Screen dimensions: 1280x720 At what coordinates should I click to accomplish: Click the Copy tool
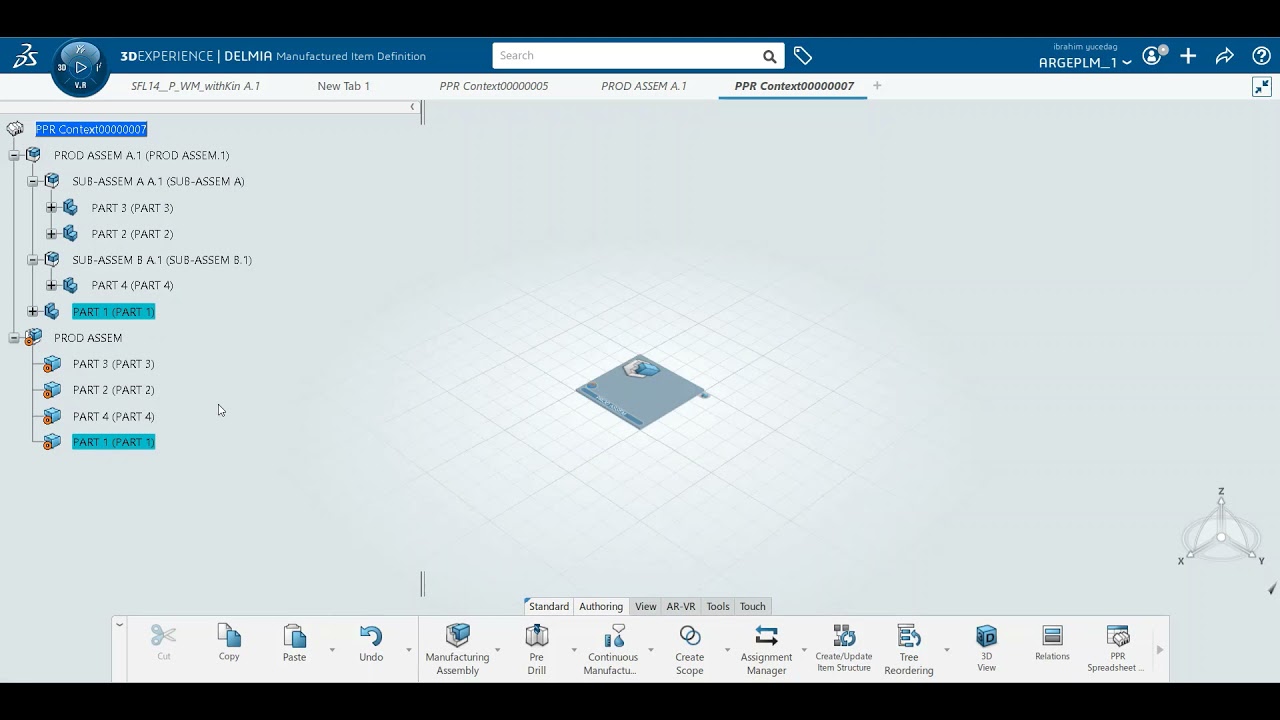tap(229, 642)
